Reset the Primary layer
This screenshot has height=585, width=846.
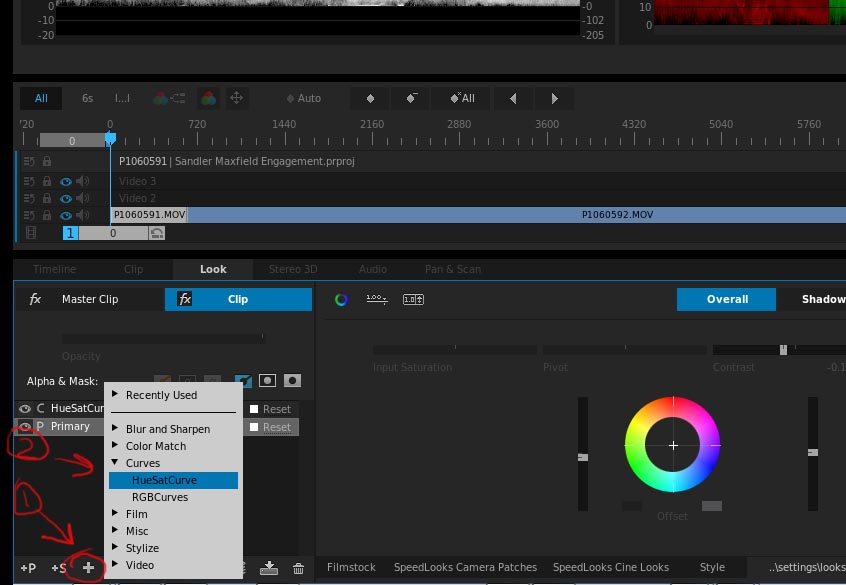(276, 427)
